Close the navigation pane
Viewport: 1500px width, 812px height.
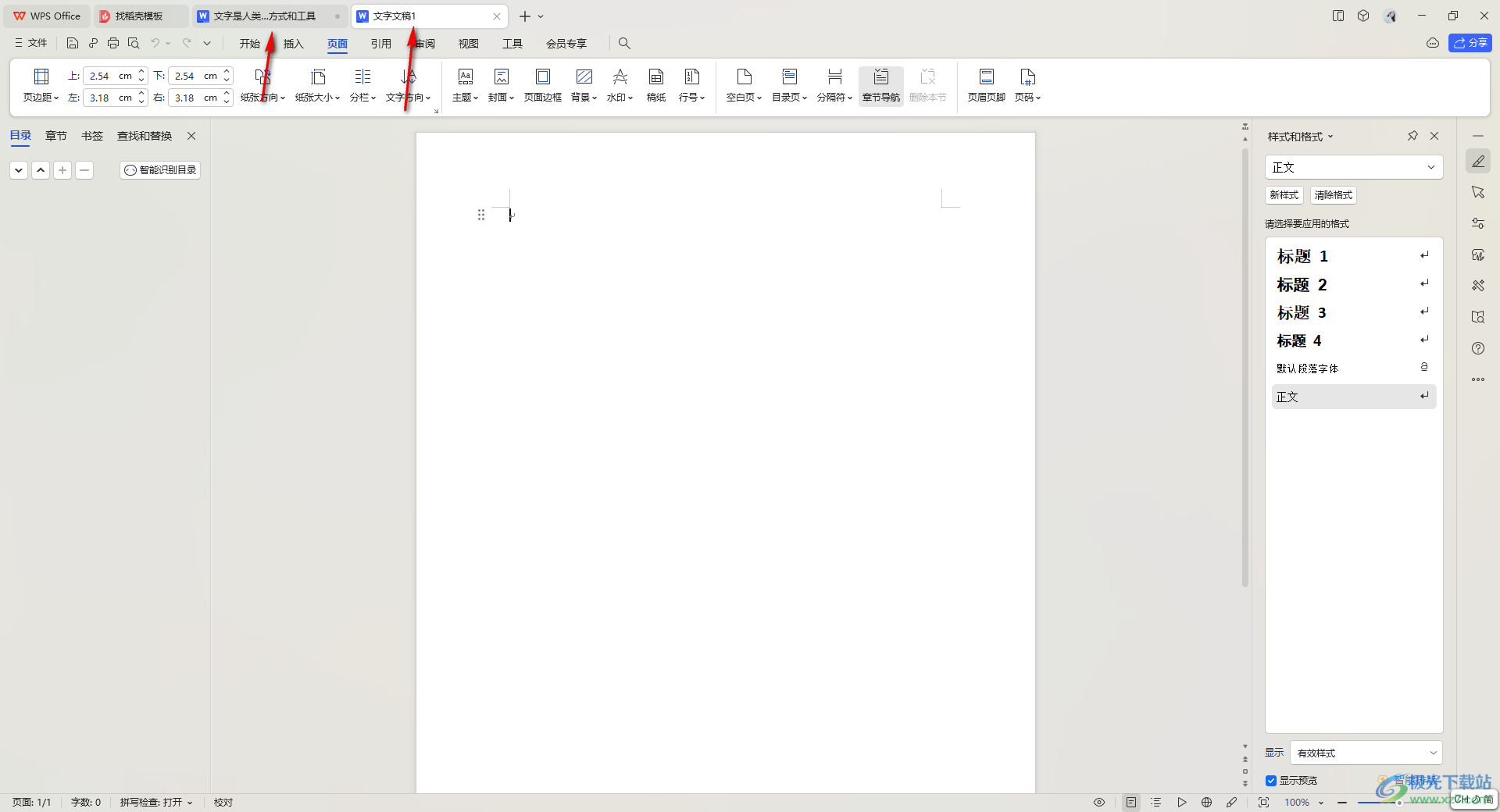point(191,136)
